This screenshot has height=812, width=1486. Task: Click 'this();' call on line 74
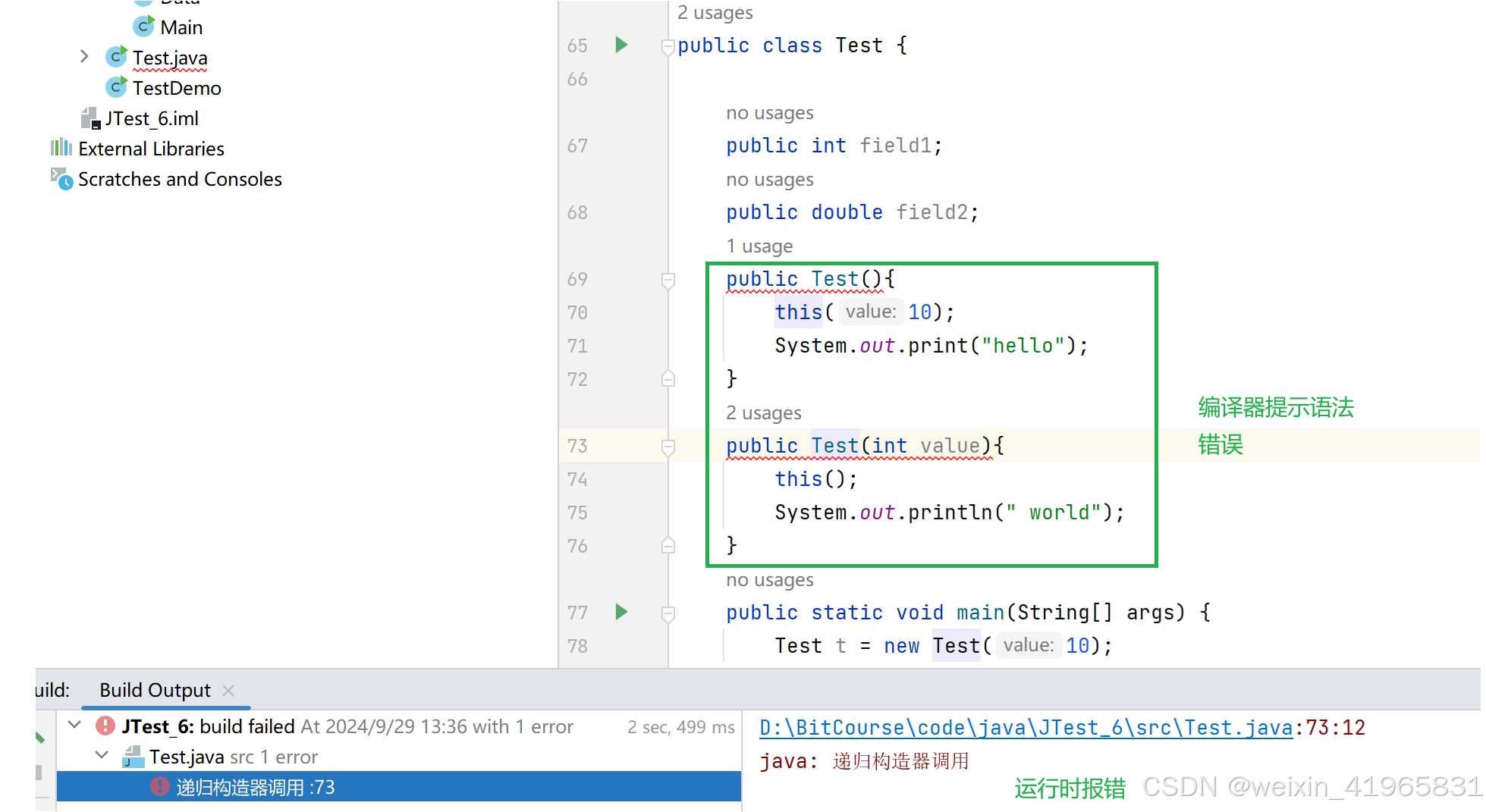click(x=816, y=479)
